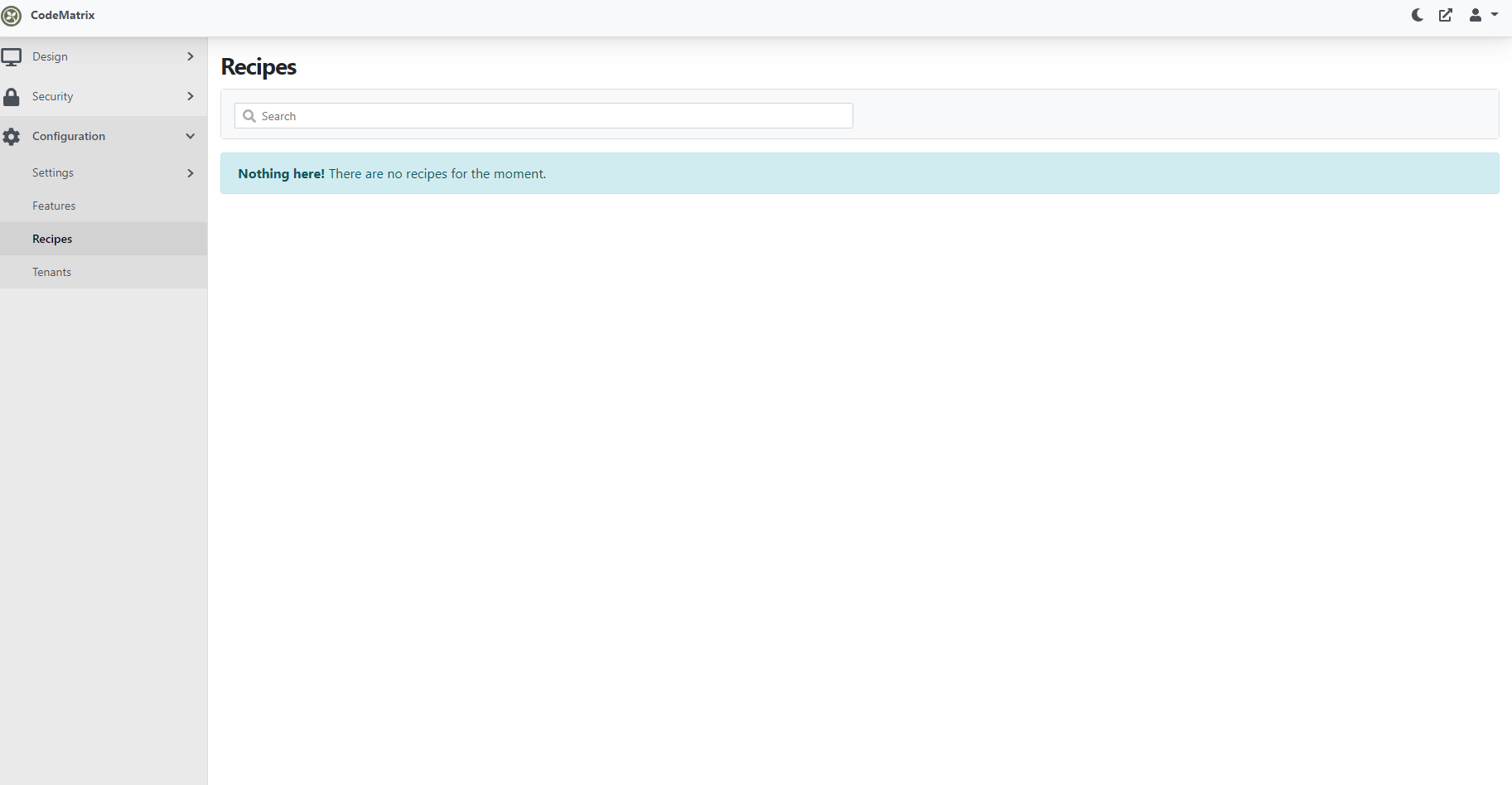Click the user account icon
The image size is (1512, 785).
coord(1476,15)
